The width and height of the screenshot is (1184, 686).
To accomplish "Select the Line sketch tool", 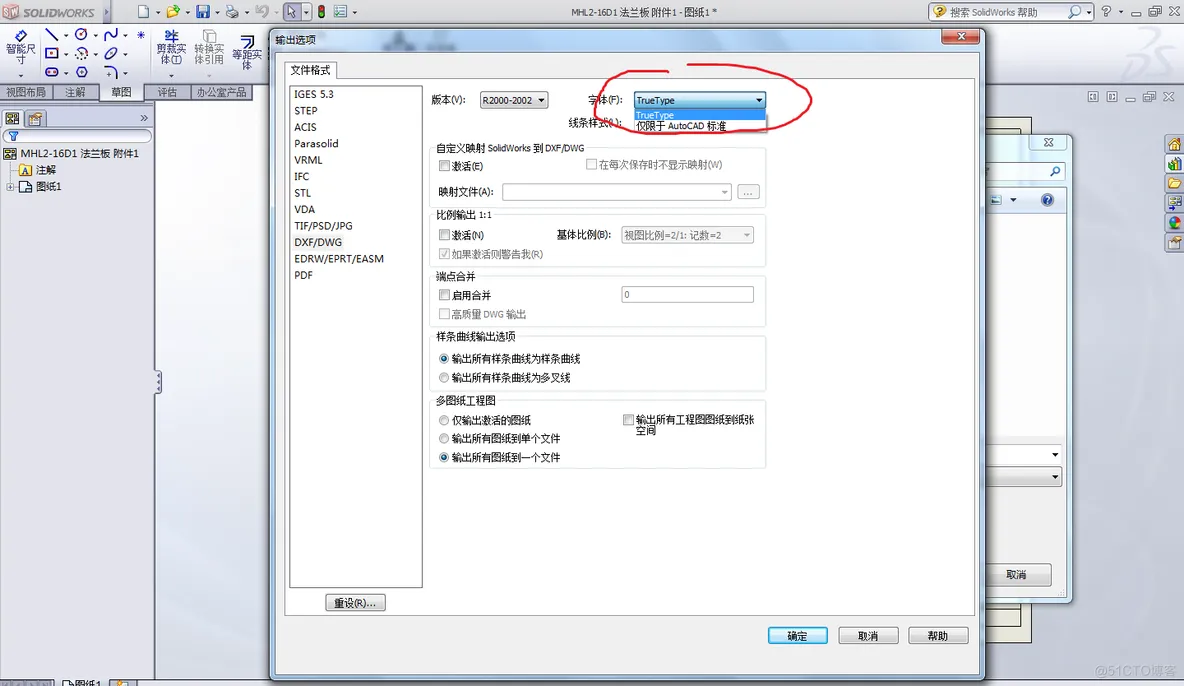I will point(51,35).
